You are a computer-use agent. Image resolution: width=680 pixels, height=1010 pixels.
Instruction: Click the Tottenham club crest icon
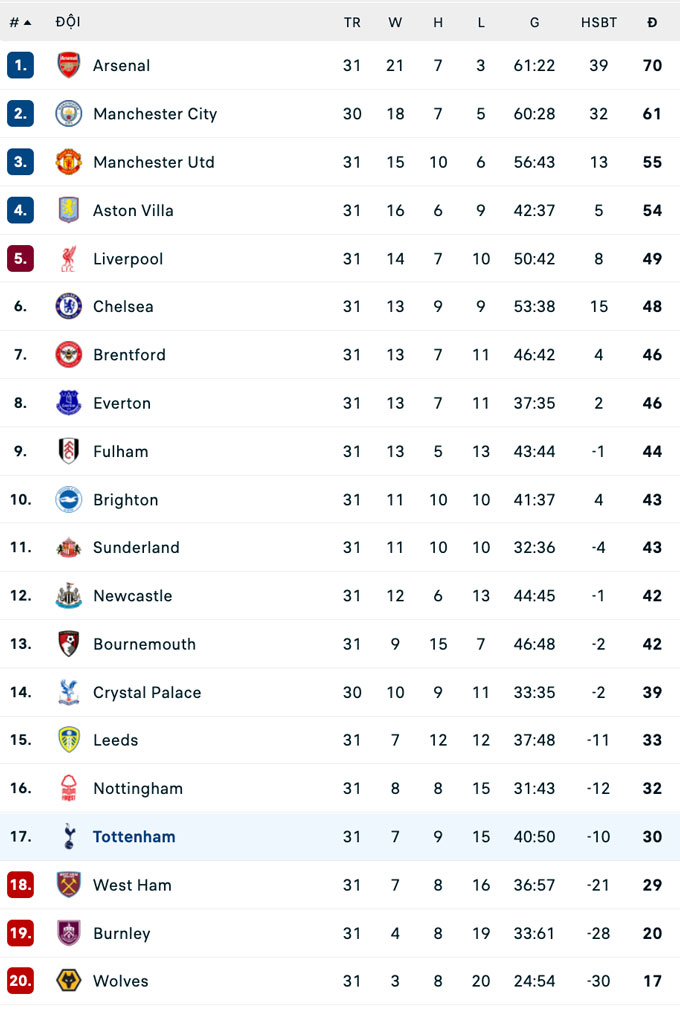(68, 837)
